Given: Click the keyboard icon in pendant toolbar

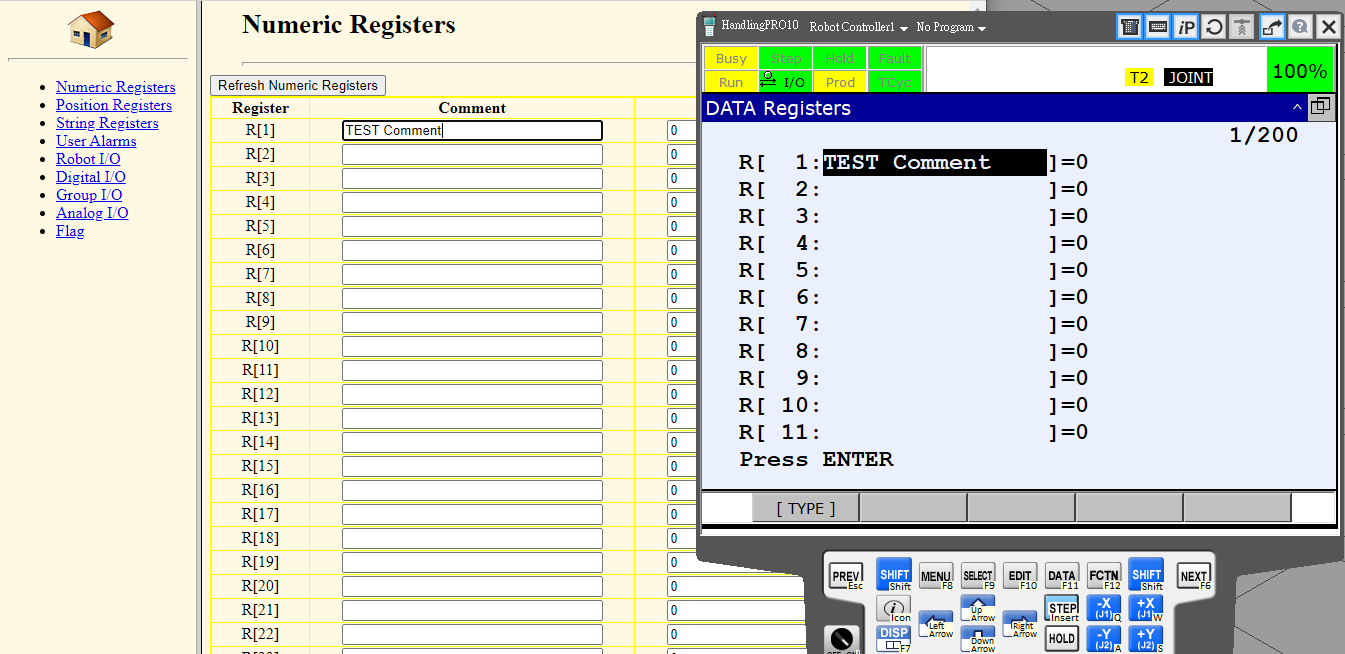Looking at the screenshot, I should pyautogui.click(x=1157, y=27).
